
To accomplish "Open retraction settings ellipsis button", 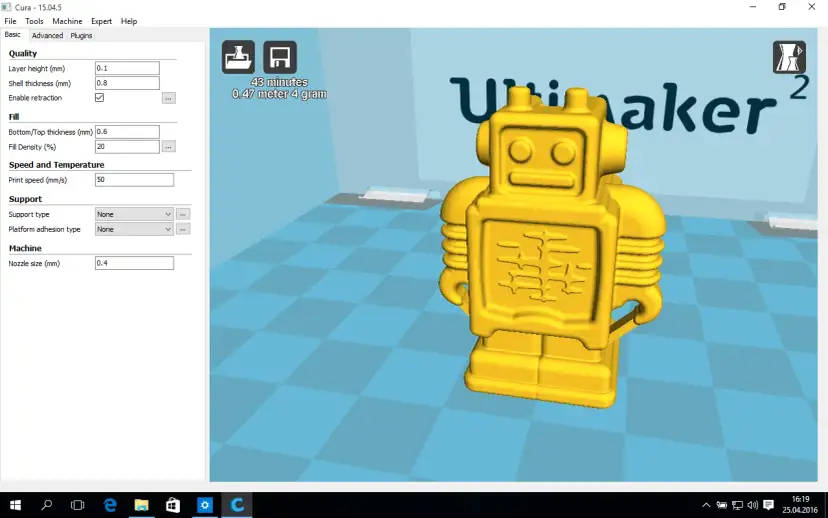I will click(x=168, y=98).
